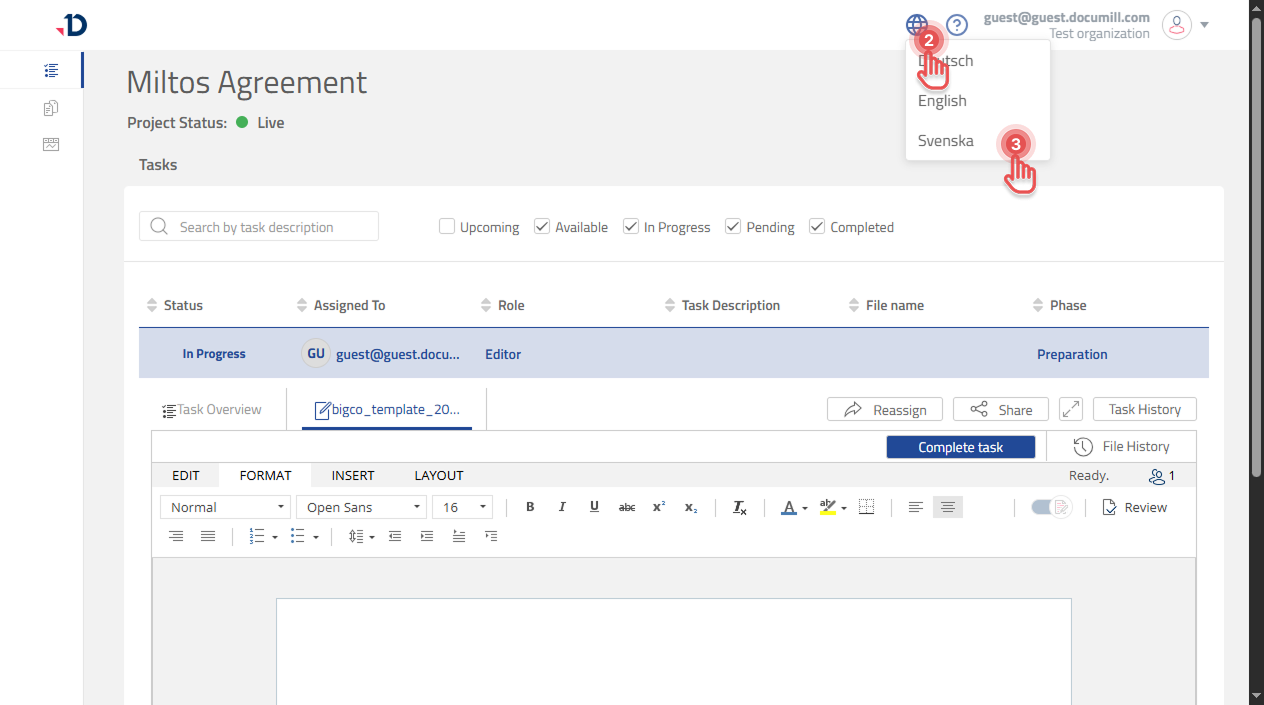Open help via the question mark icon
This screenshot has width=1264, height=705.
click(957, 25)
